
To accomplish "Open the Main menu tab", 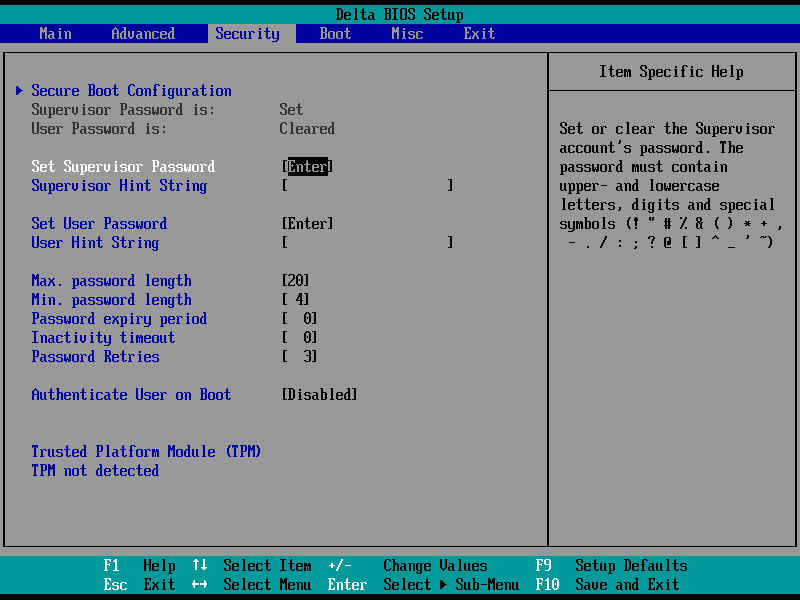I will point(56,34).
